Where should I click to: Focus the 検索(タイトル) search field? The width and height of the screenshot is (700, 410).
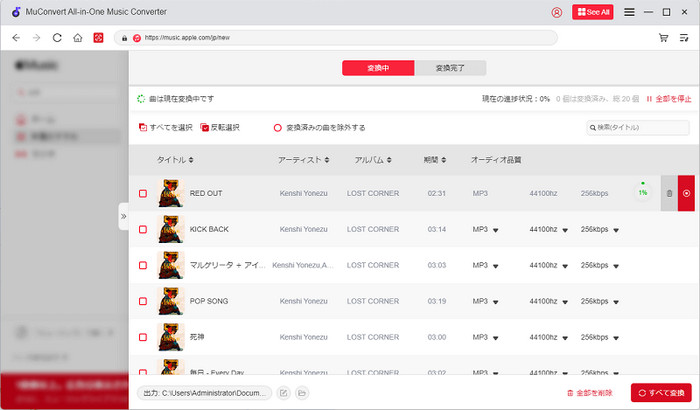point(642,128)
